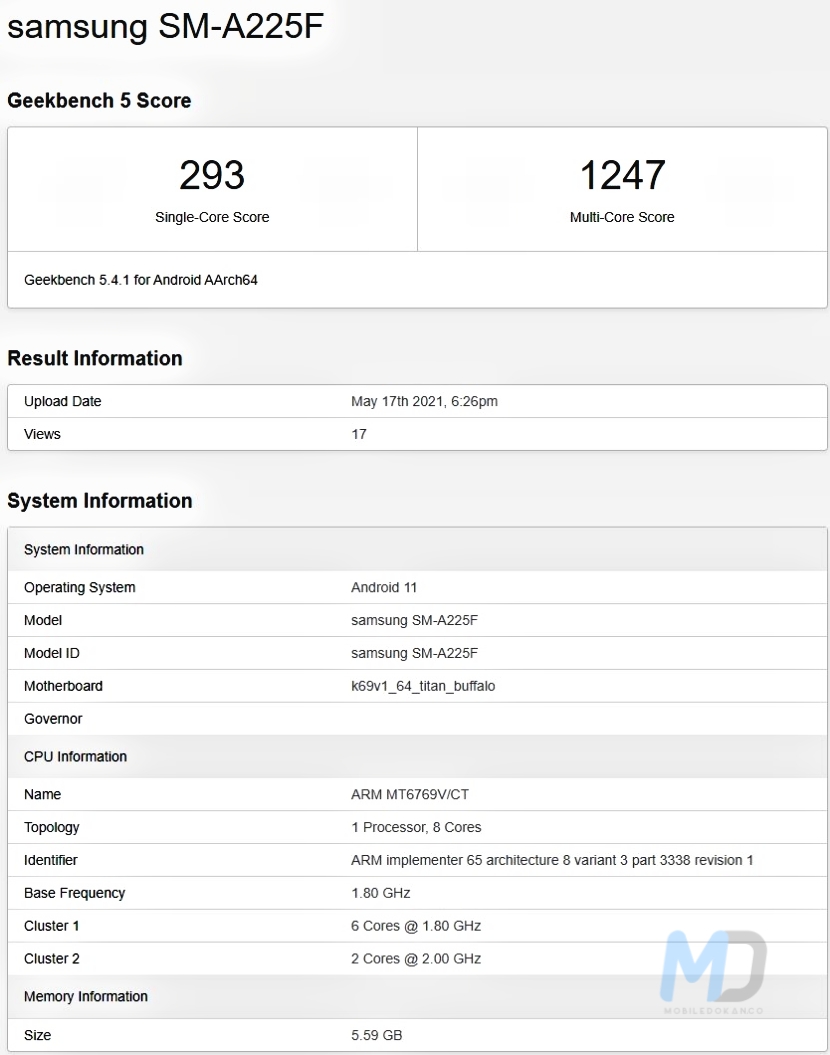Click the Model ID row value

pyautogui.click(x=414, y=653)
